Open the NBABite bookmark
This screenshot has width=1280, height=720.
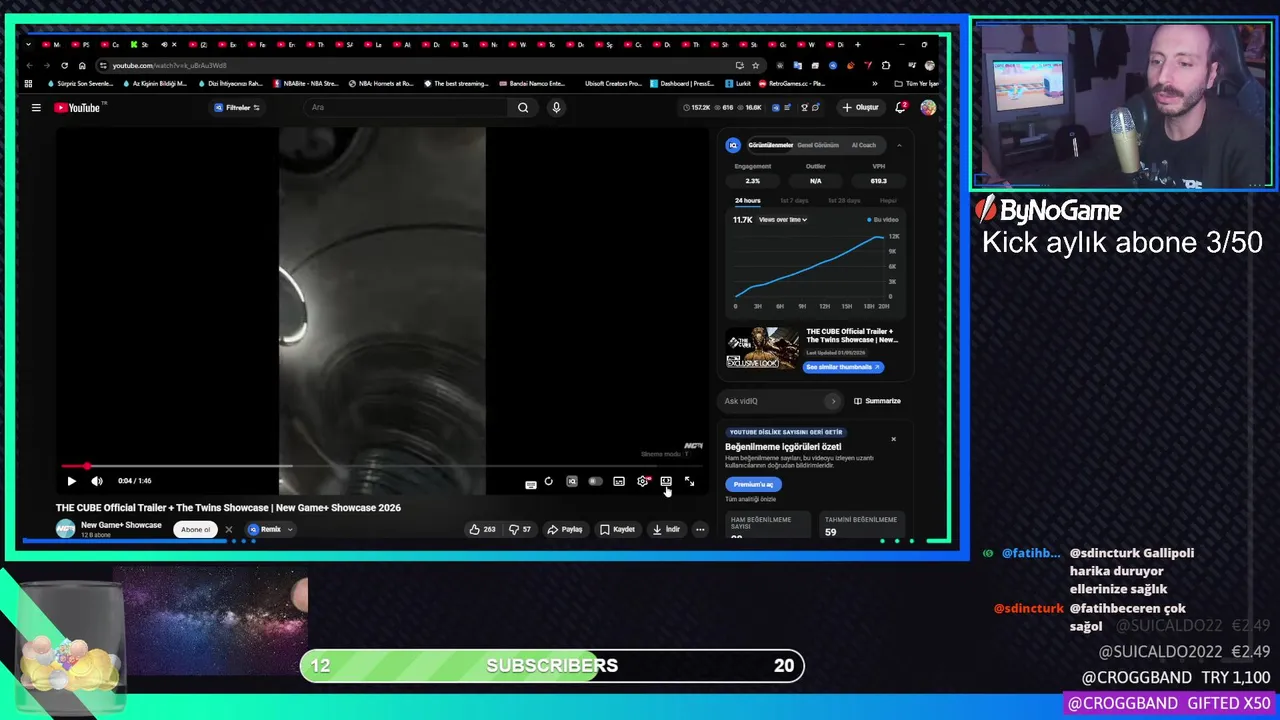click(306, 84)
